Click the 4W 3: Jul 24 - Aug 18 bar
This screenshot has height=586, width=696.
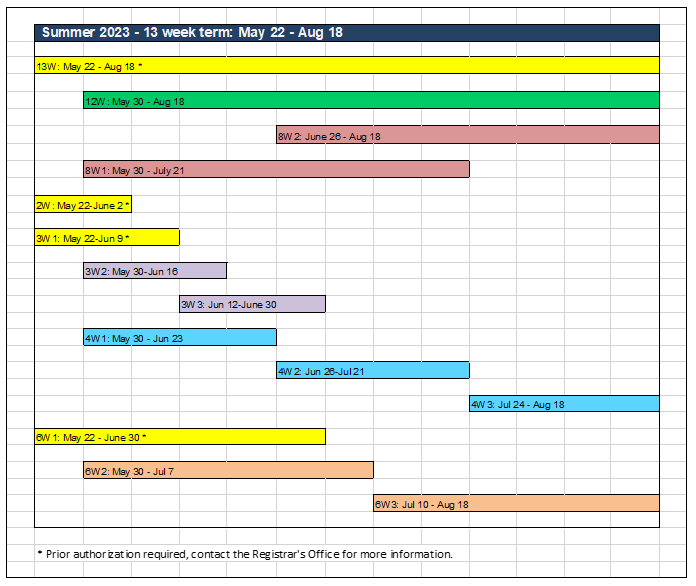coord(564,404)
